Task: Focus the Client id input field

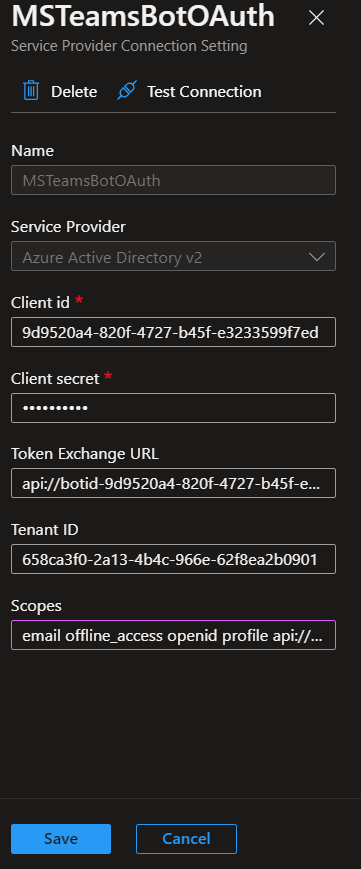Action: [173, 332]
